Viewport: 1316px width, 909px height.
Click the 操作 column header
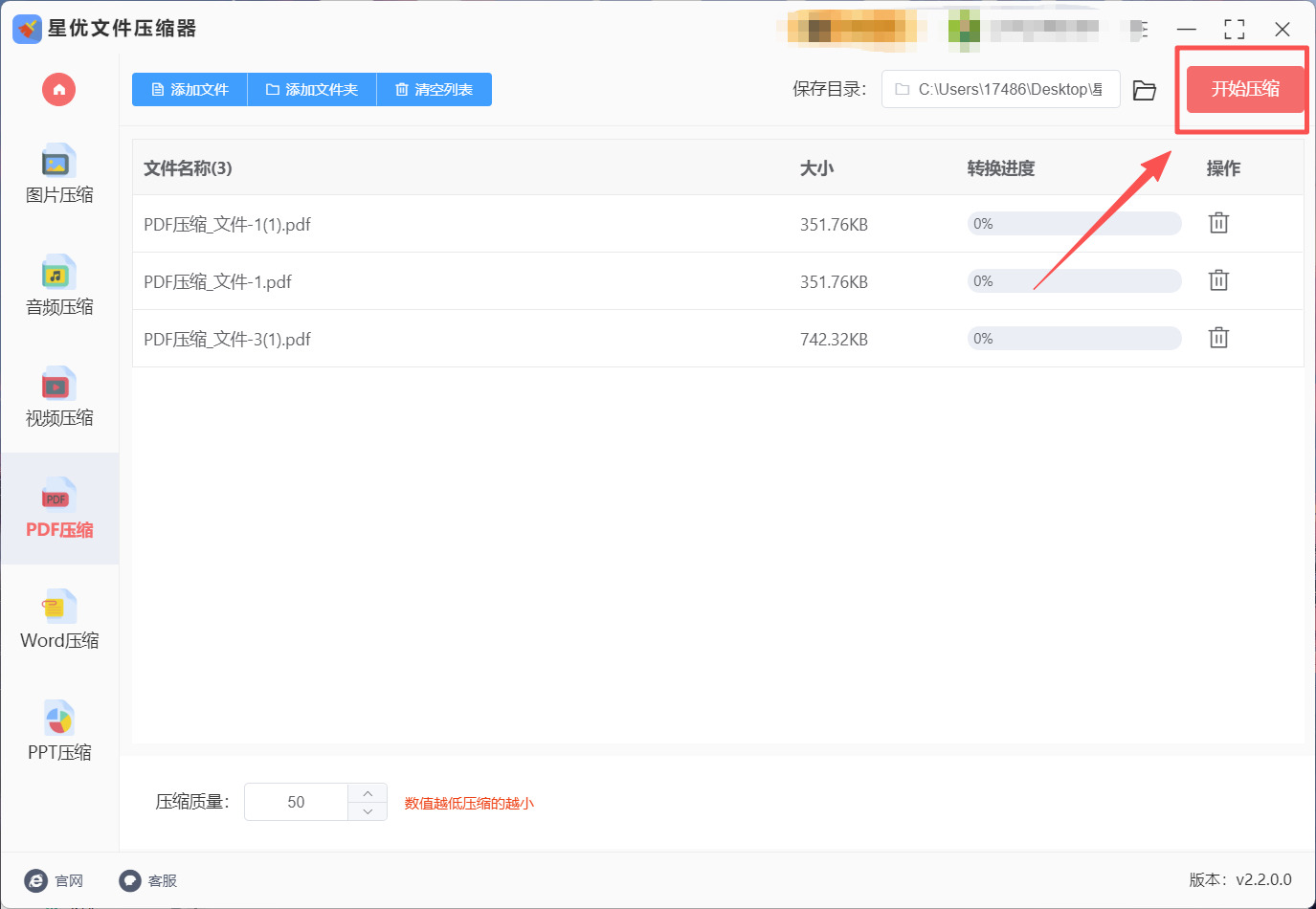[1223, 168]
